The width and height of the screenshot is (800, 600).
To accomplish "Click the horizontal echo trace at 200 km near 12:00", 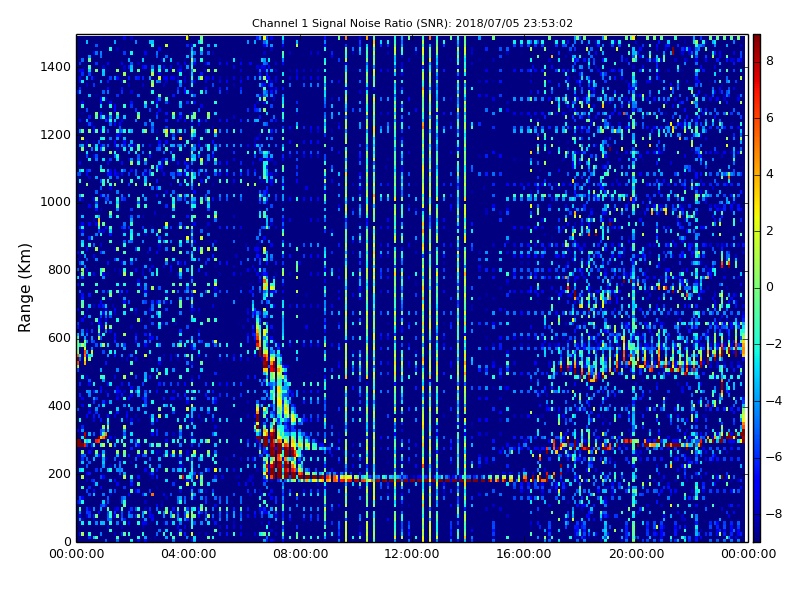I will 412,479.
